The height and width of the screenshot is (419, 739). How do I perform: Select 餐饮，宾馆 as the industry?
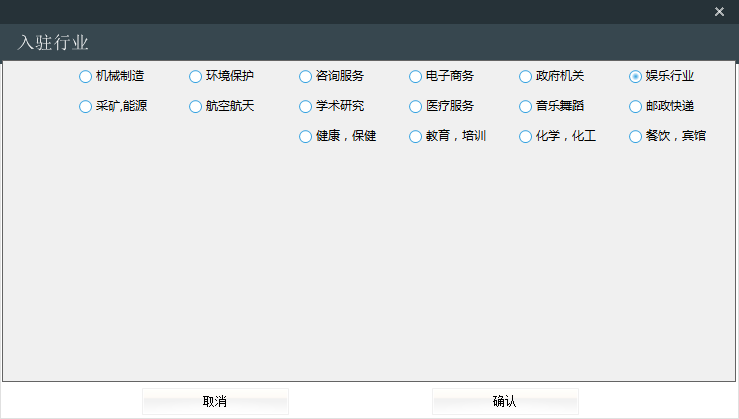coord(636,136)
